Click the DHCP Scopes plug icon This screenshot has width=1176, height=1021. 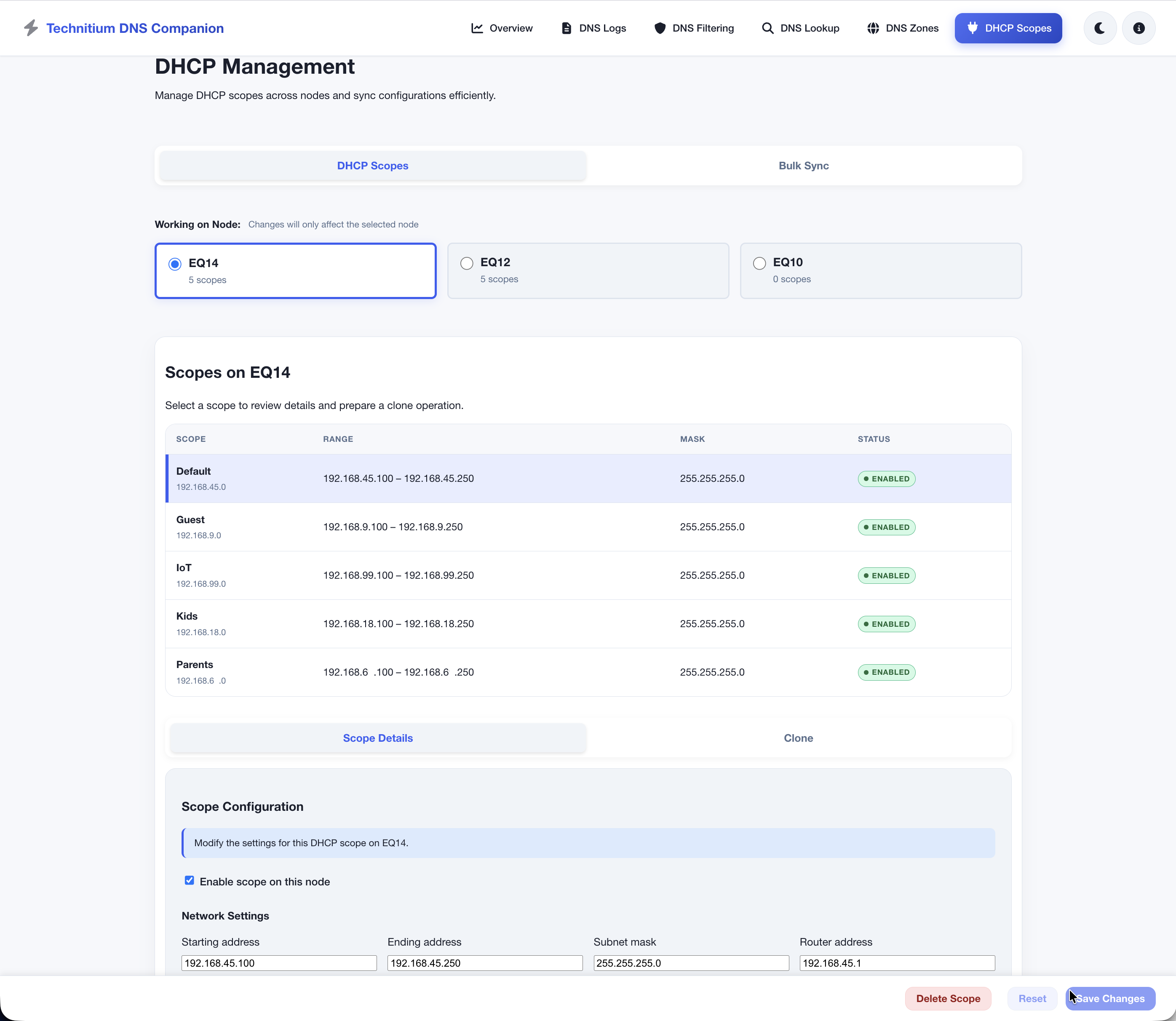(973, 27)
